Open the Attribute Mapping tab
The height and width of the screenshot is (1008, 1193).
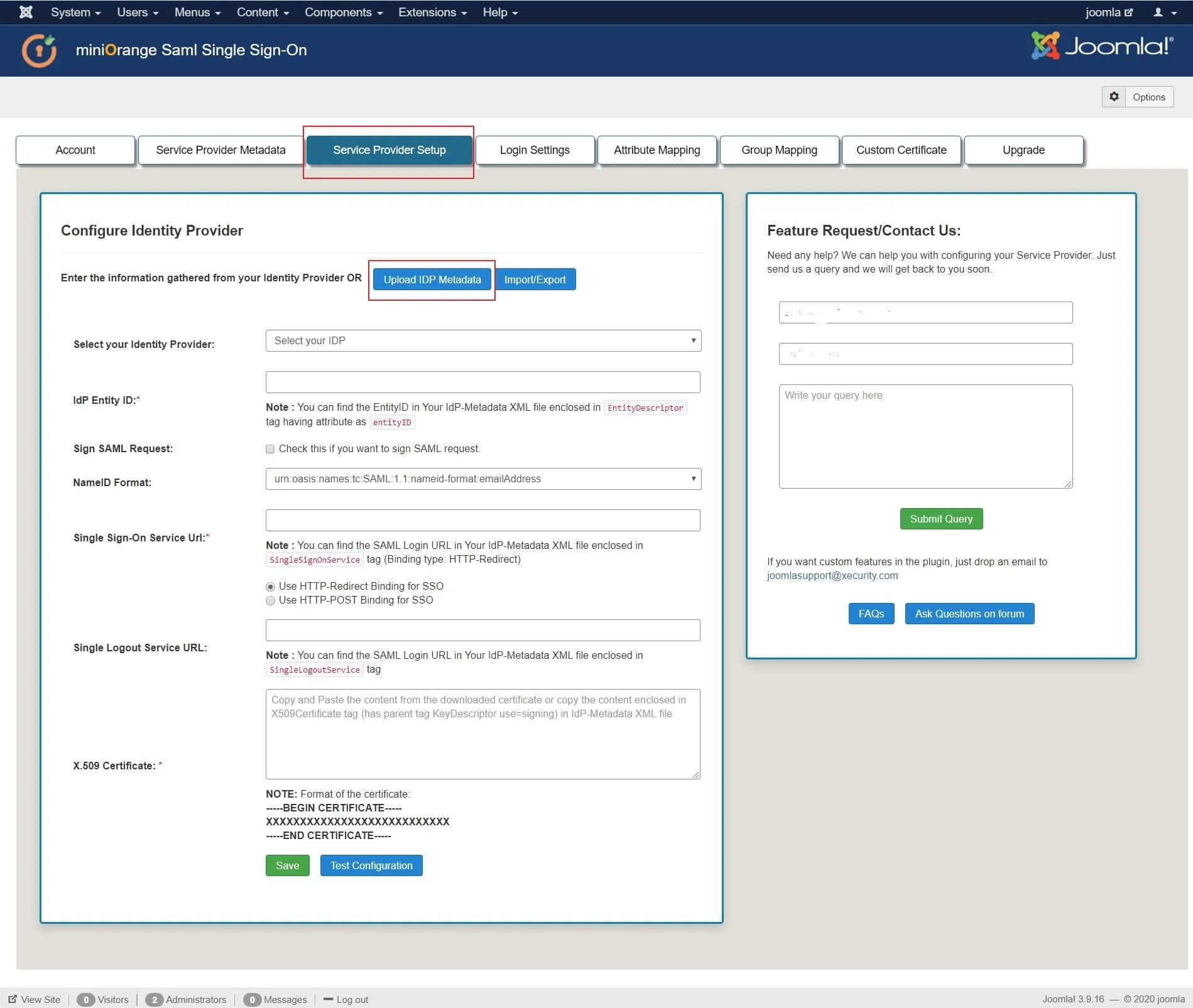[x=657, y=150]
